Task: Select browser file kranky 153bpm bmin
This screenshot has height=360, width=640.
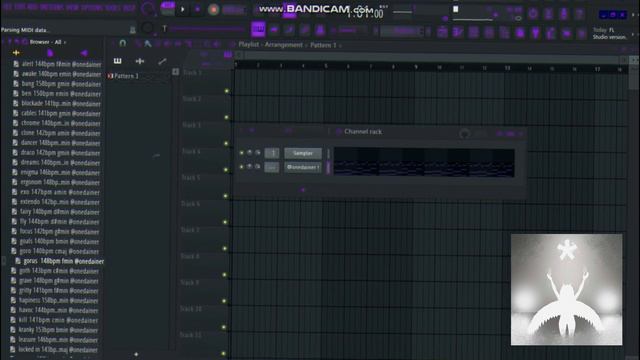Action: pos(55,330)
